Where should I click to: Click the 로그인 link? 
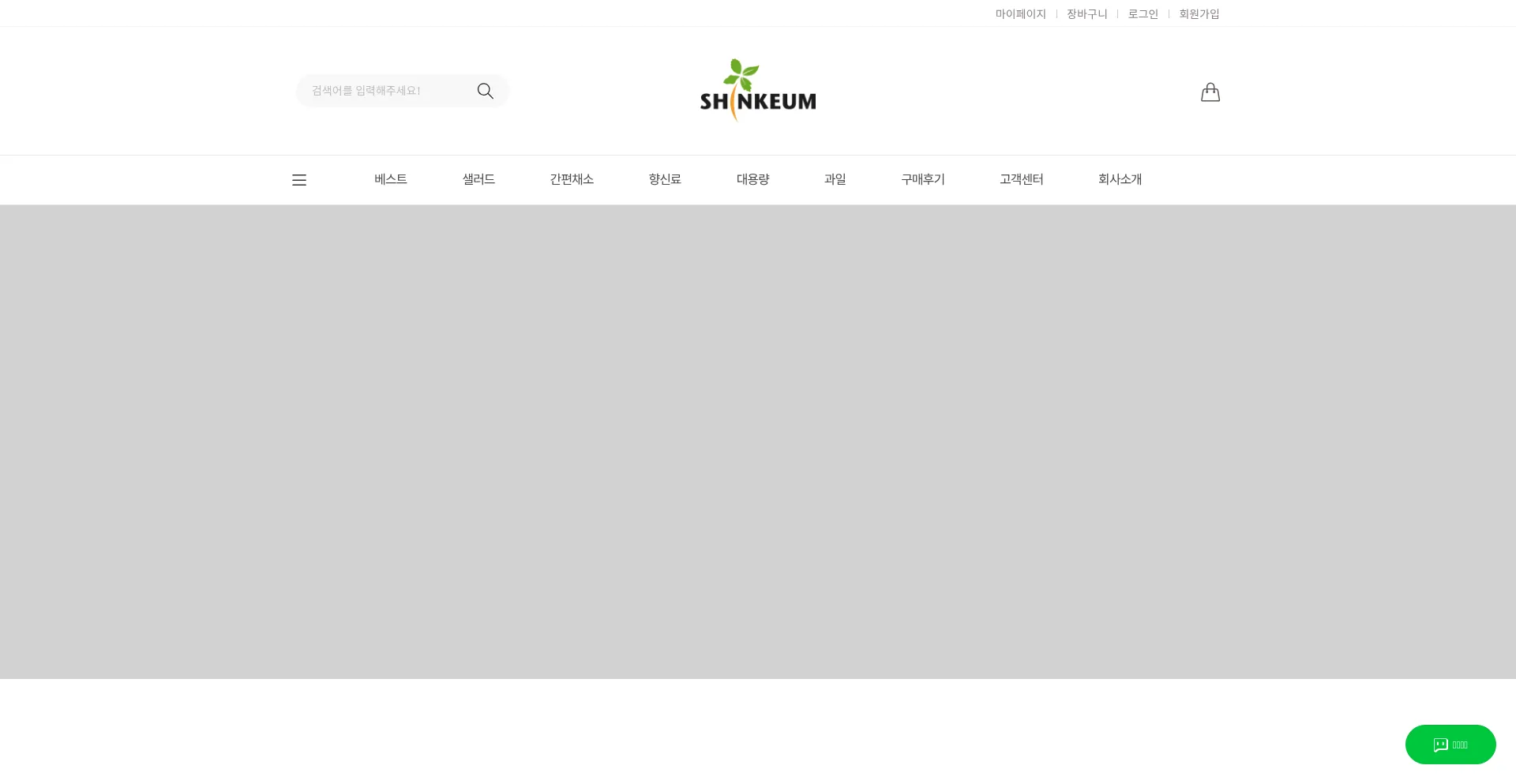click(1143, 14)
